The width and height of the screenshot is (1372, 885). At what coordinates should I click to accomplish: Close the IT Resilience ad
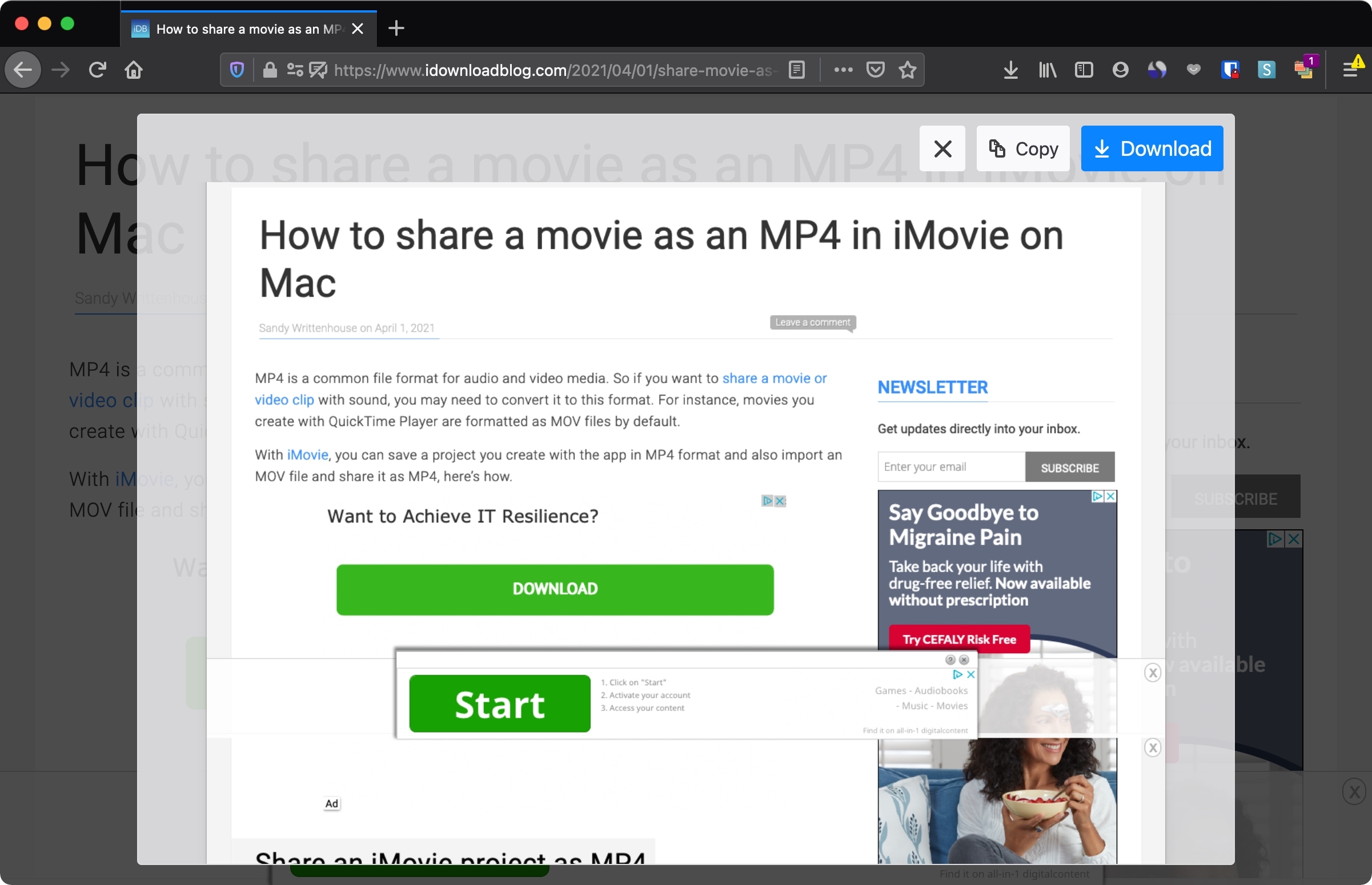[780, 501]
